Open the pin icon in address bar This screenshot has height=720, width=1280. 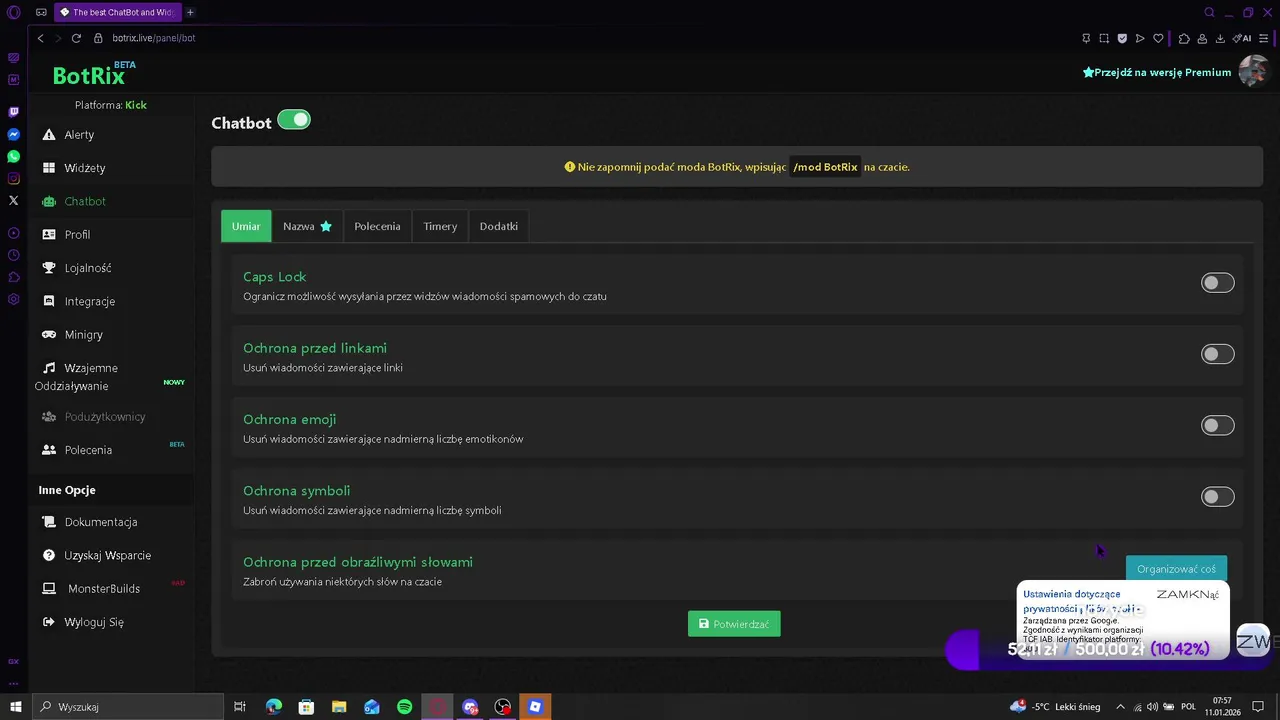pyautogui.click(x=1086, y=38)
